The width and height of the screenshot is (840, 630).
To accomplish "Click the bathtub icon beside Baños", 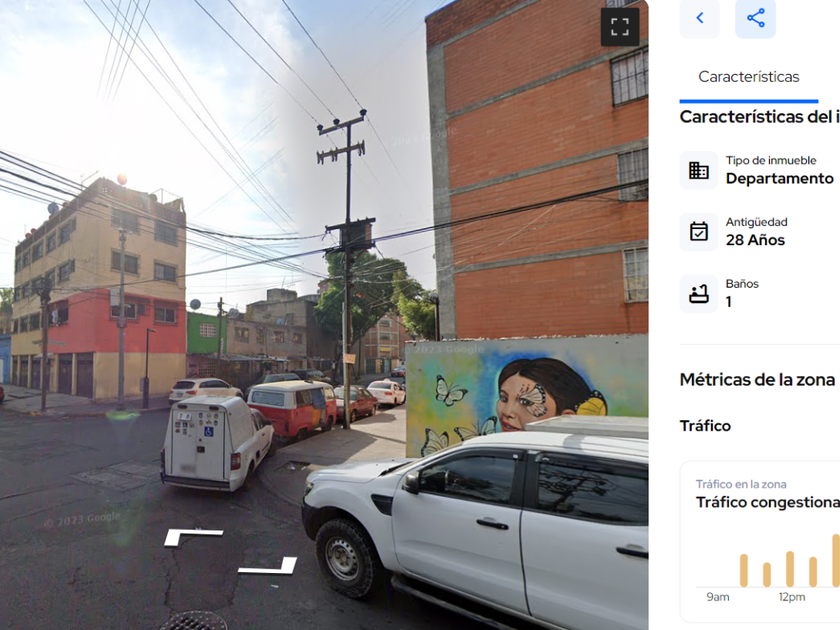I will pyautogui.click(x=699, y=294).
